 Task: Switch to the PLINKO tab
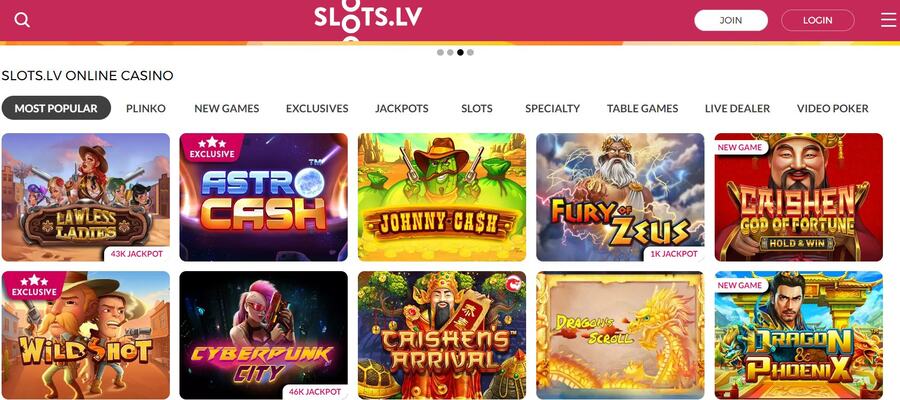click(146, 108)
